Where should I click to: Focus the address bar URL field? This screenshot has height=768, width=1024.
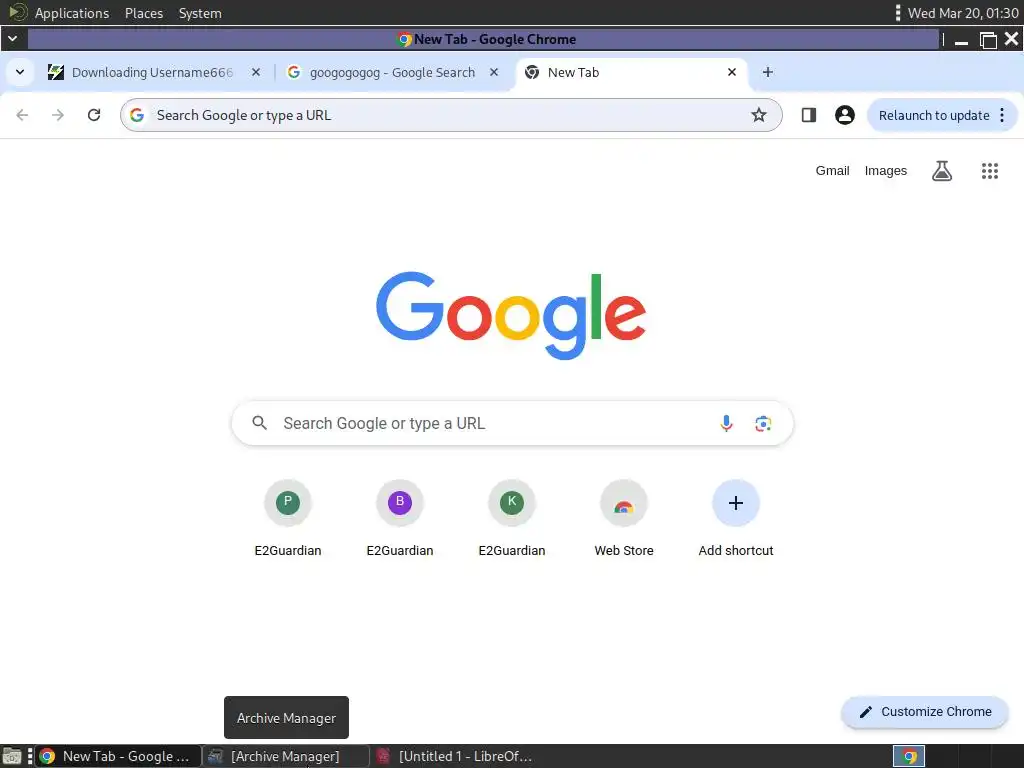[451, 115]
